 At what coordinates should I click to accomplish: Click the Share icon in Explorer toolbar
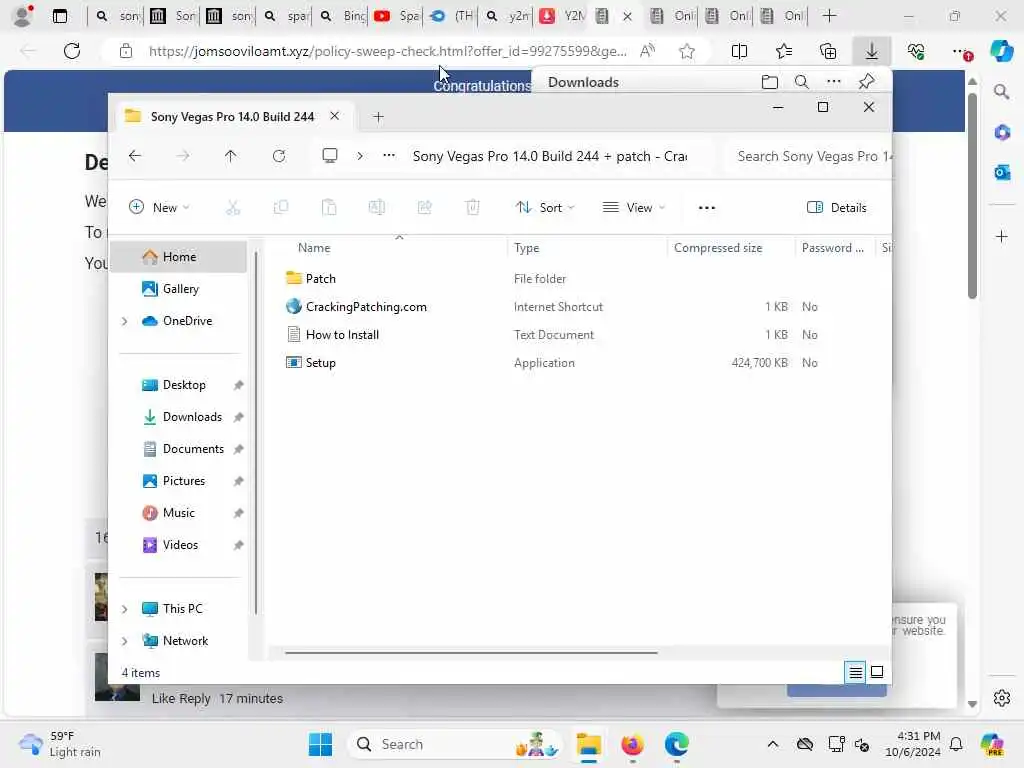(424, 208)
